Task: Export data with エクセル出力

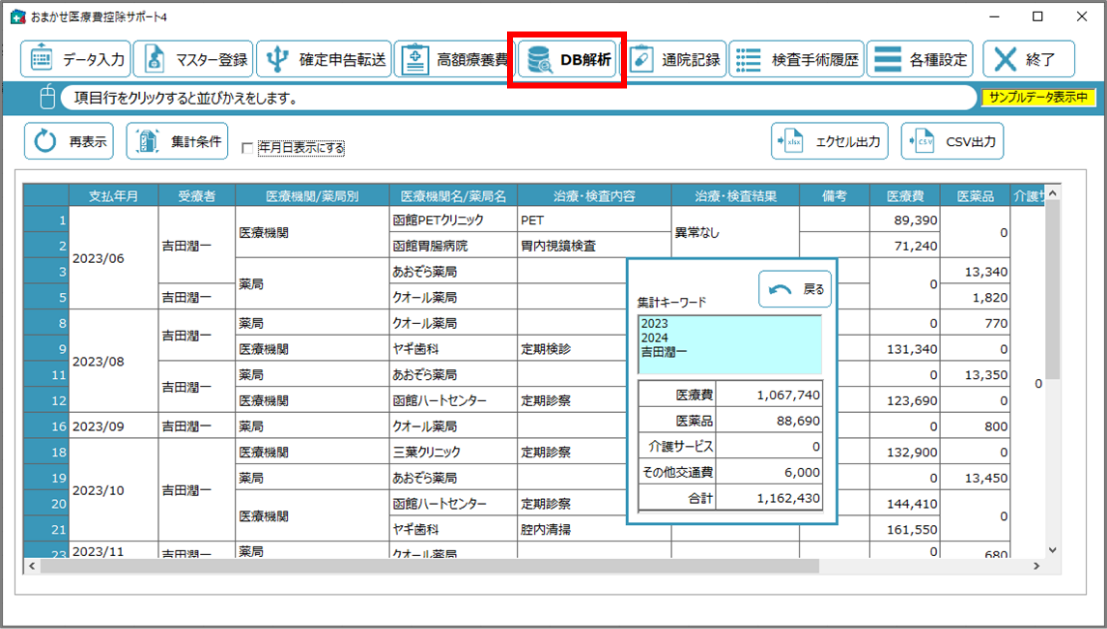Action: [830, 142]
